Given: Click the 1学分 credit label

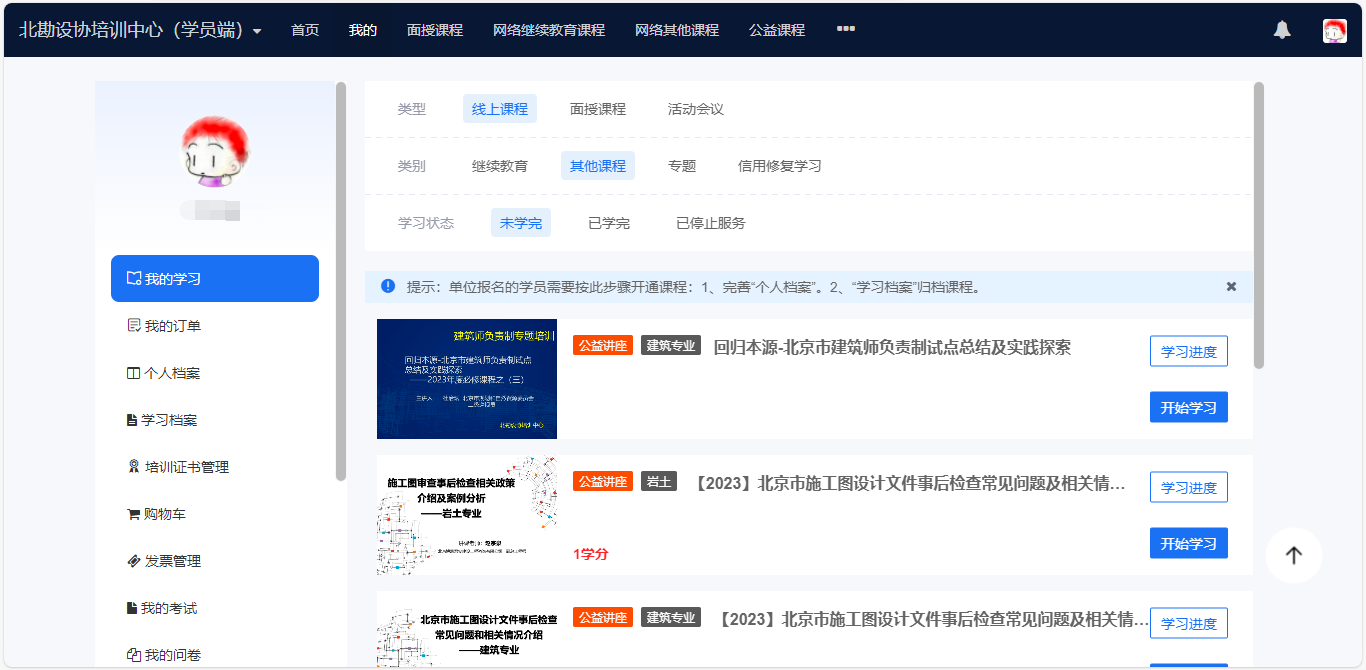Looking at the screenshot, I should pos(591,554).
